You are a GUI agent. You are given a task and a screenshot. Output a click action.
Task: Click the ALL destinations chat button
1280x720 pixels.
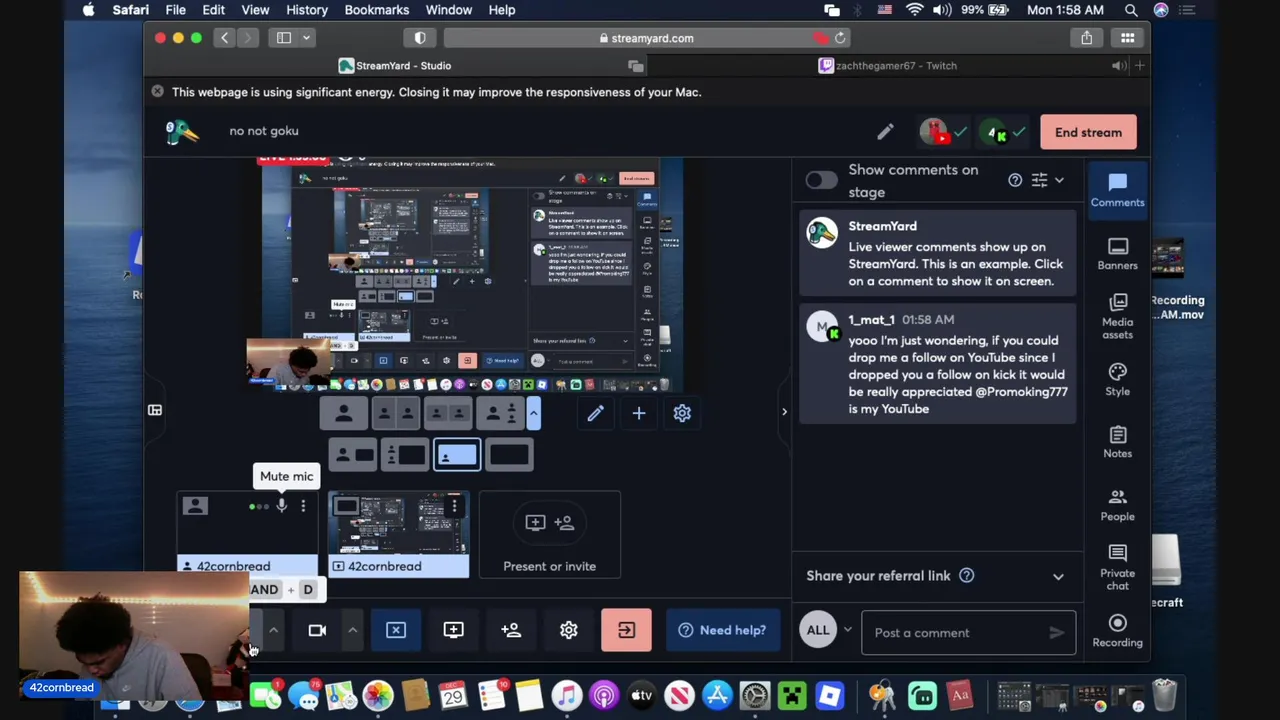tap(818, 630)
